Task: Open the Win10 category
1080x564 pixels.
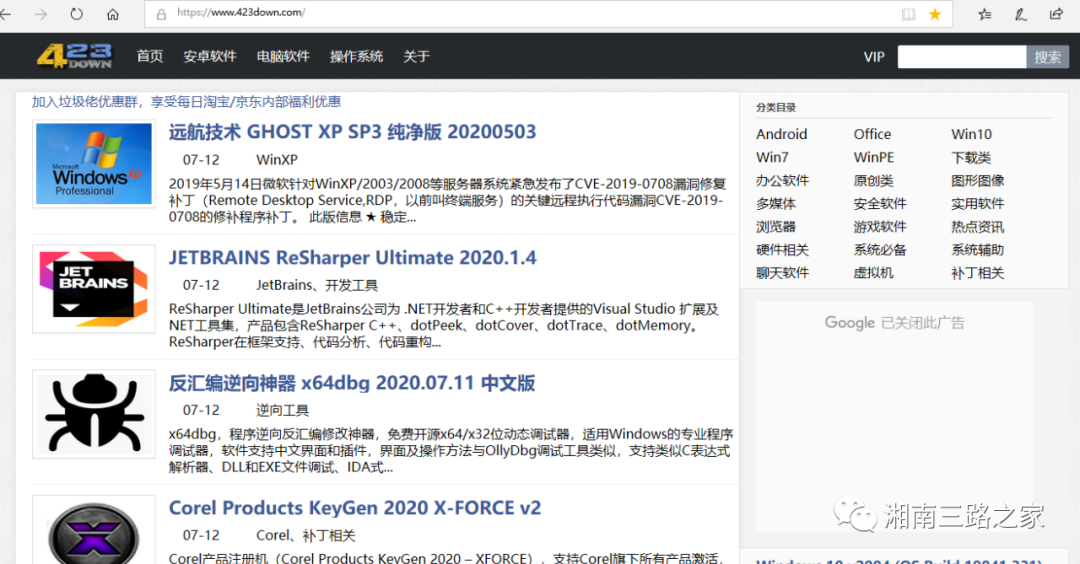Action: (971, 134)
